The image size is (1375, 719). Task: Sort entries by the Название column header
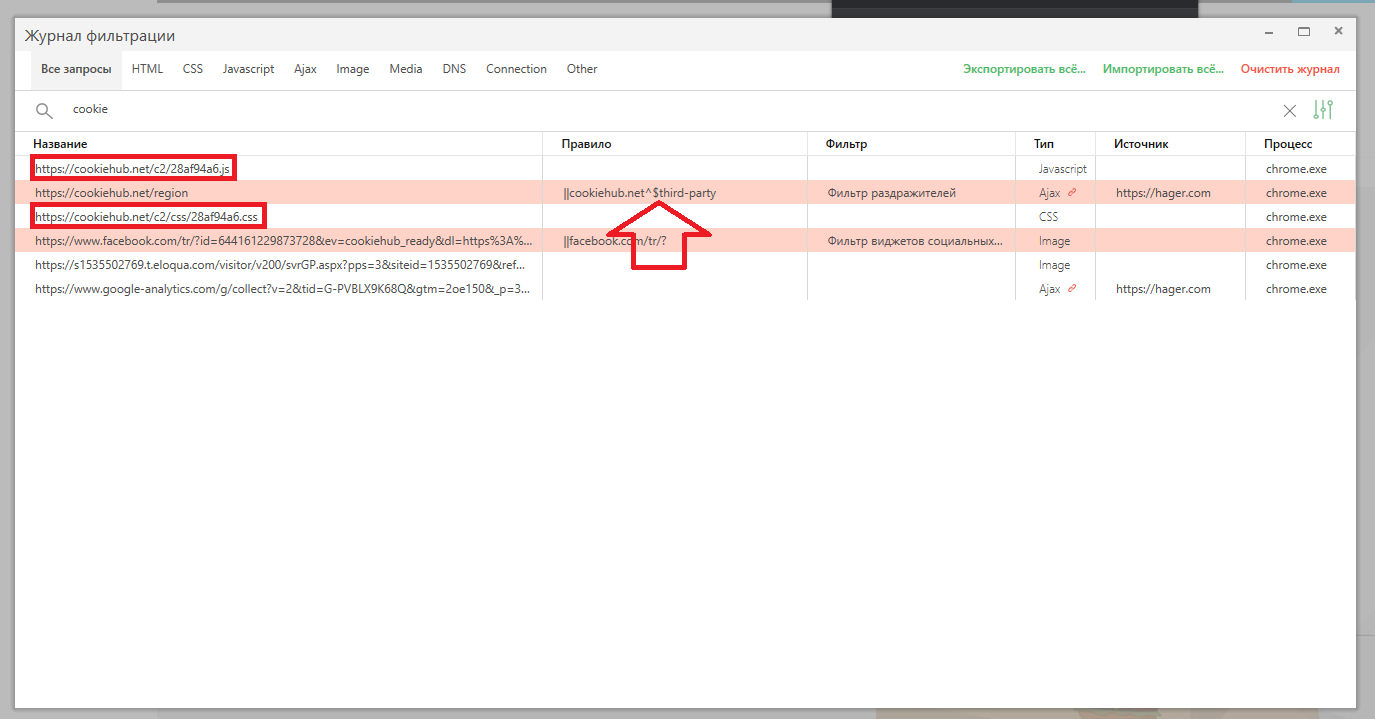[62, 143]
